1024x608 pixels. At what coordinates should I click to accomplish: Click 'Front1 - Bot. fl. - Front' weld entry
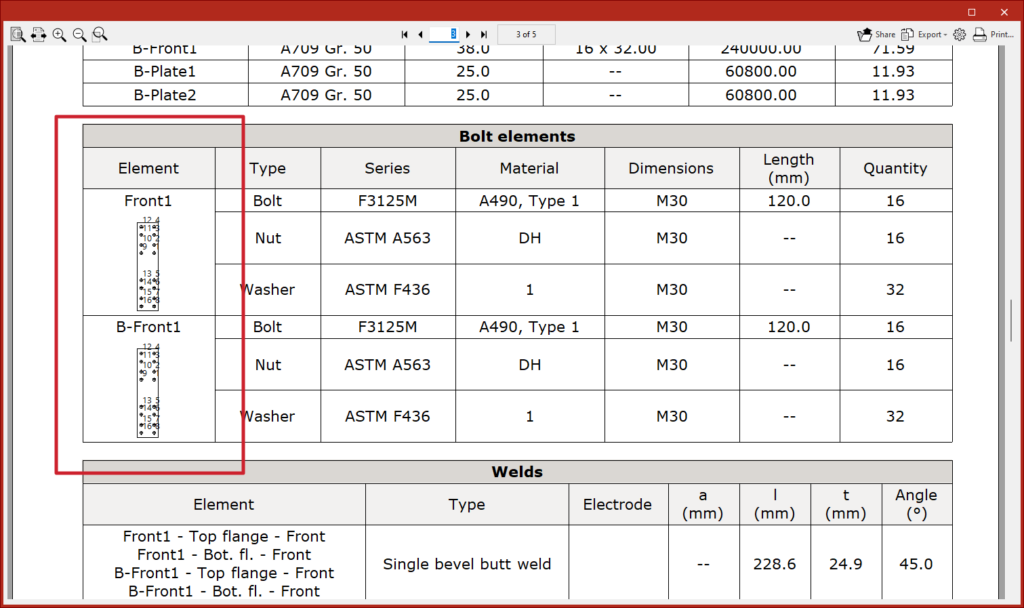click(x=223, y=554)
